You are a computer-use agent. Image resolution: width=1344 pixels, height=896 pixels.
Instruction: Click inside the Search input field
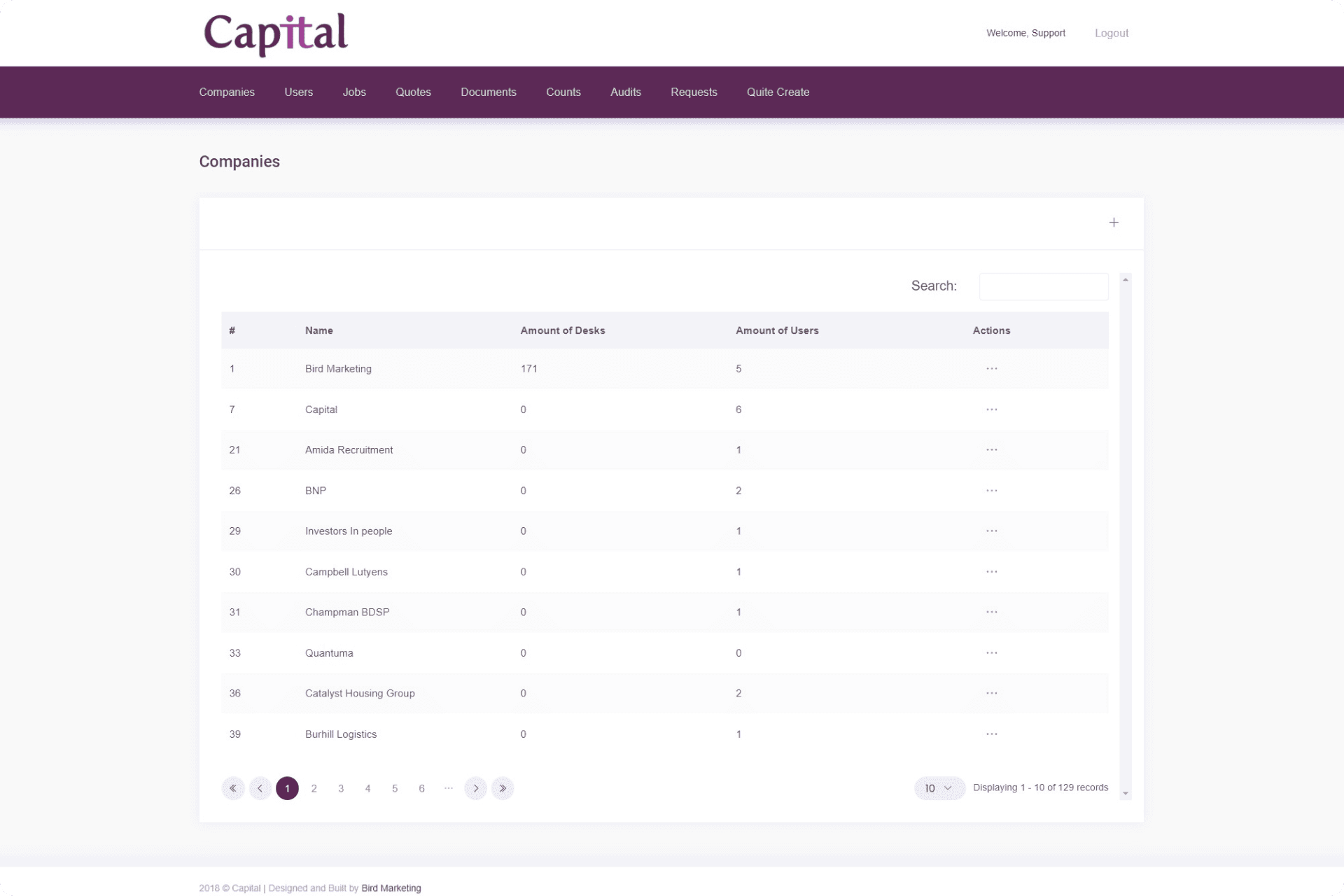click(x=1043, y=286)
